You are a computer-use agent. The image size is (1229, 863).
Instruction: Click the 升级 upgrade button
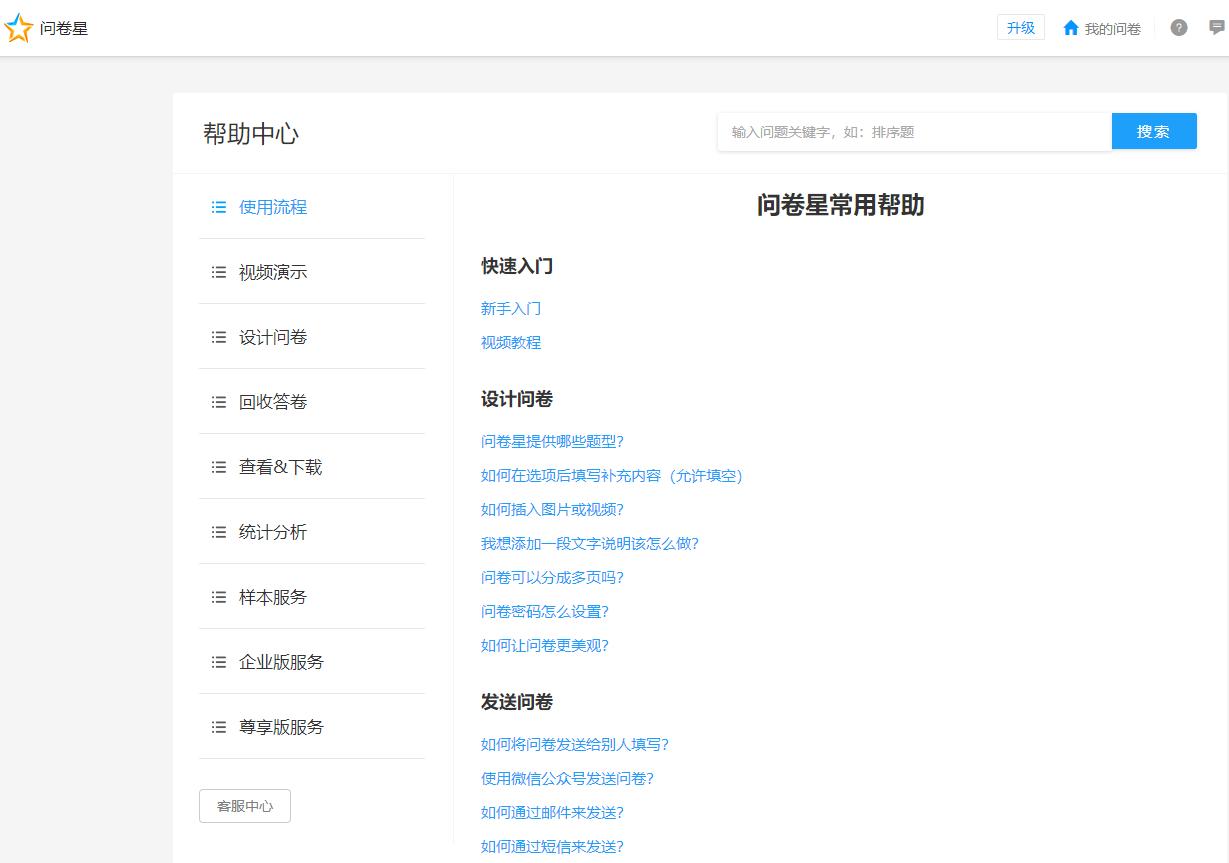click(1020, 27)
